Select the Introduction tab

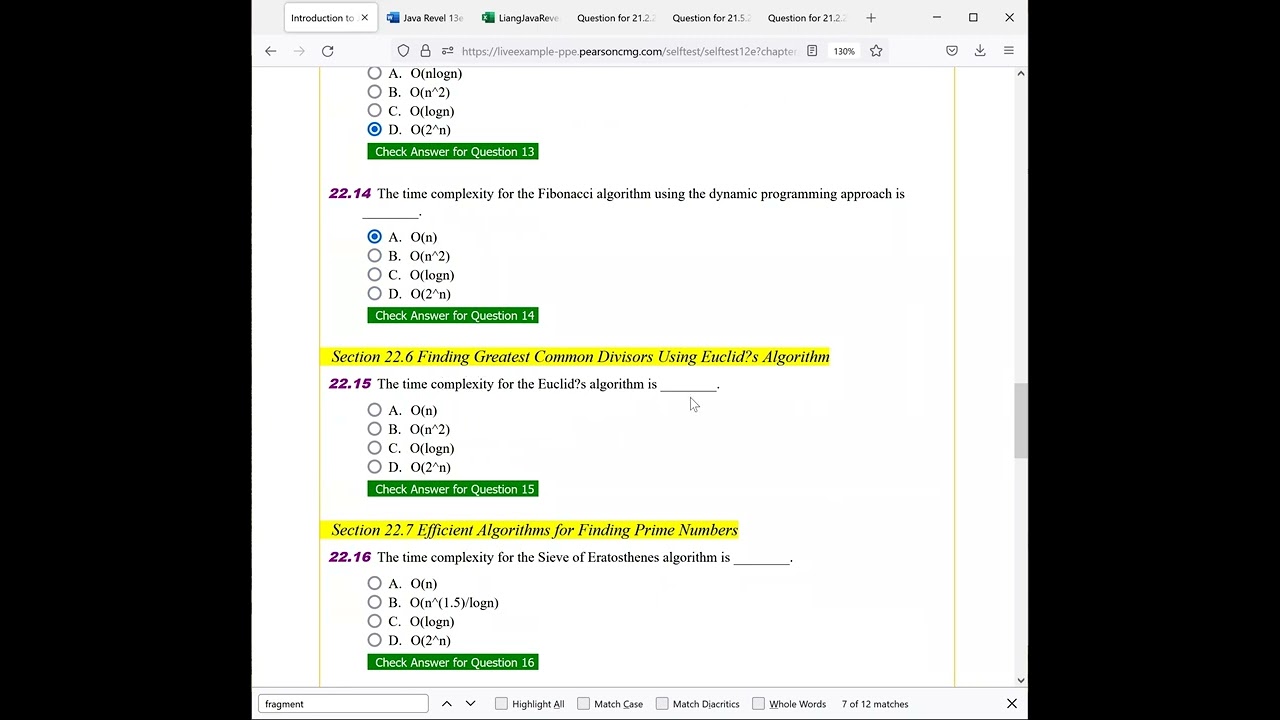(322, 18)
